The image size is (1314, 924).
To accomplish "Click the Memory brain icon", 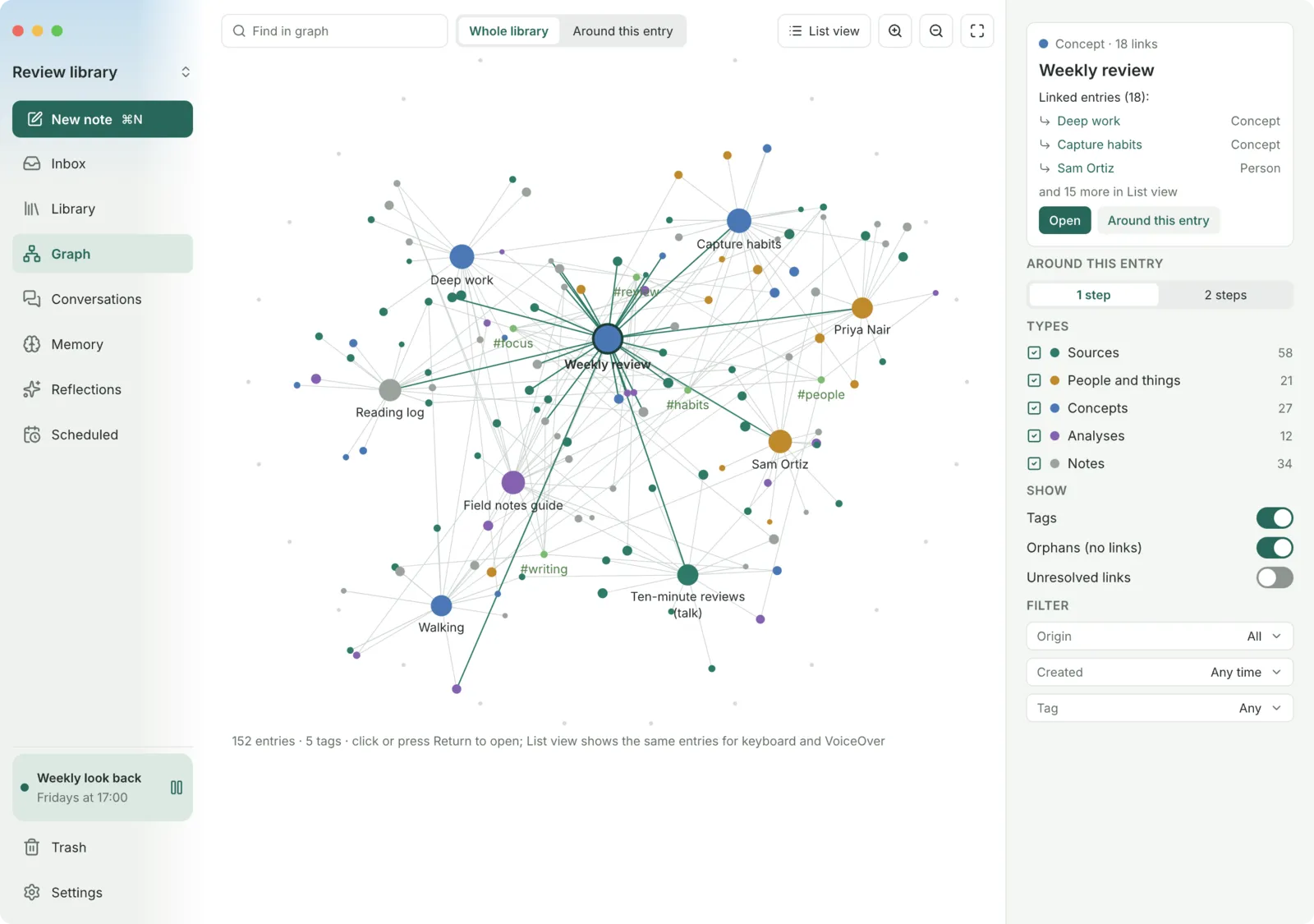I will [x=32, y=344].
